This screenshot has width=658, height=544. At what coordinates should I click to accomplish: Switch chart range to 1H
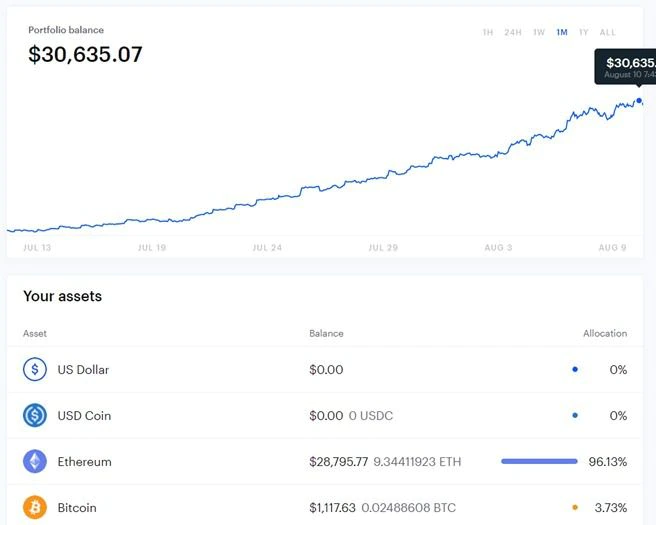click(x=488, y=32)
